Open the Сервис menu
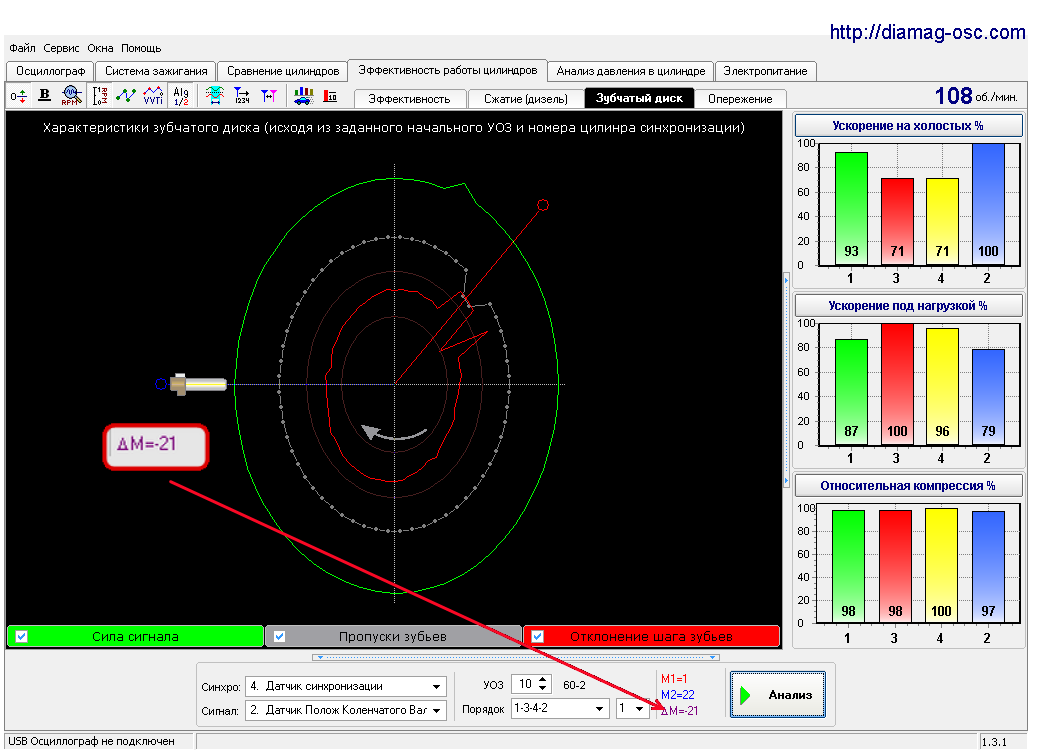This screenshot has height=754, width=1040. click(x=61, y=48)
